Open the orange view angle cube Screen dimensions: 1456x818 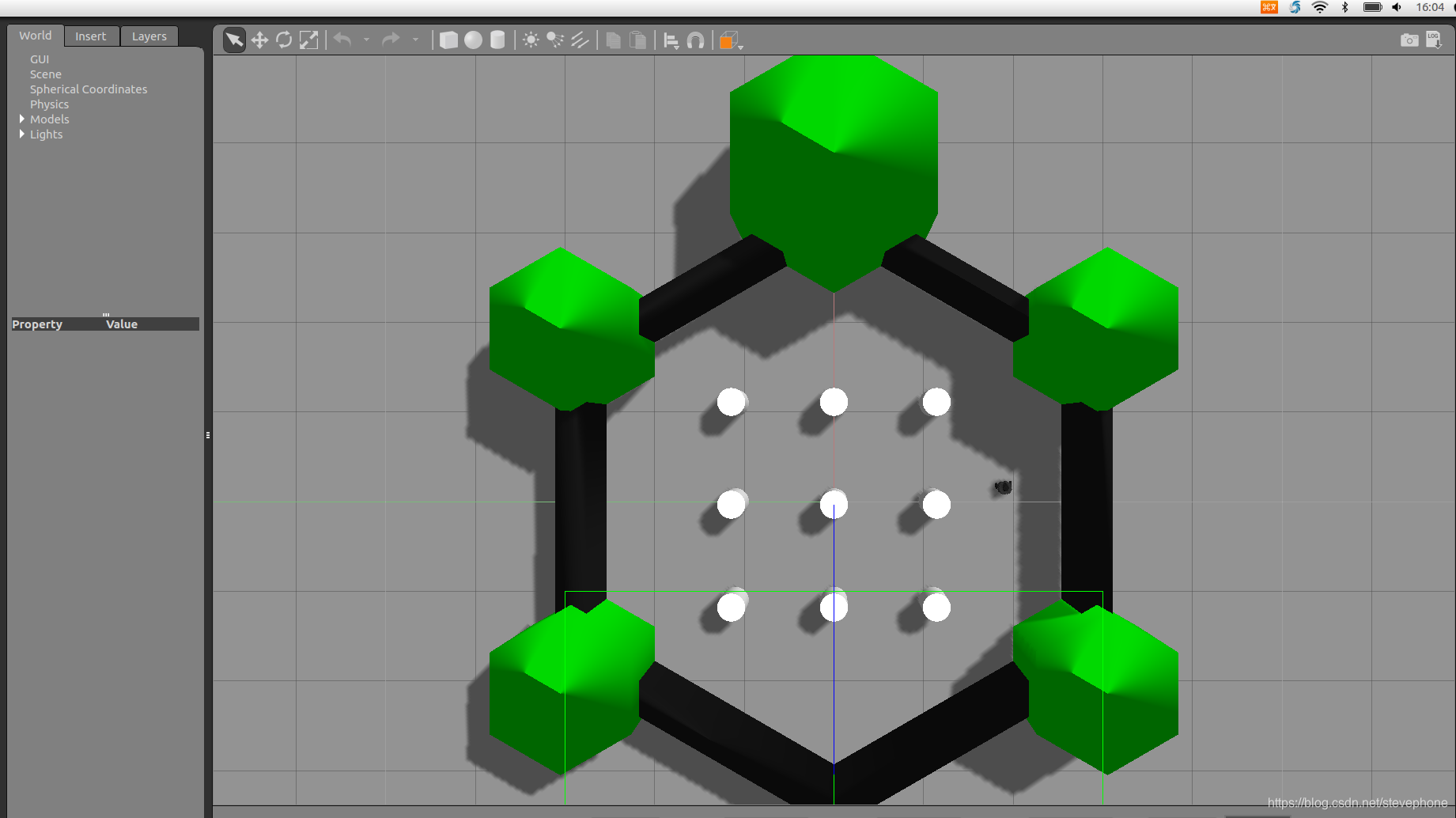tap(730, 40)
